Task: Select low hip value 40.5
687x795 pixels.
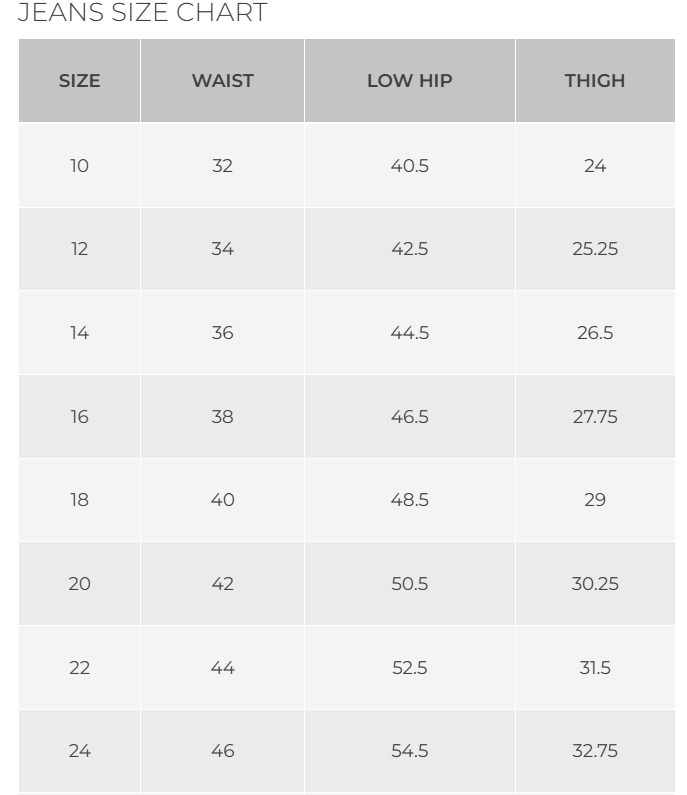Action: click(x=409, y=165)
